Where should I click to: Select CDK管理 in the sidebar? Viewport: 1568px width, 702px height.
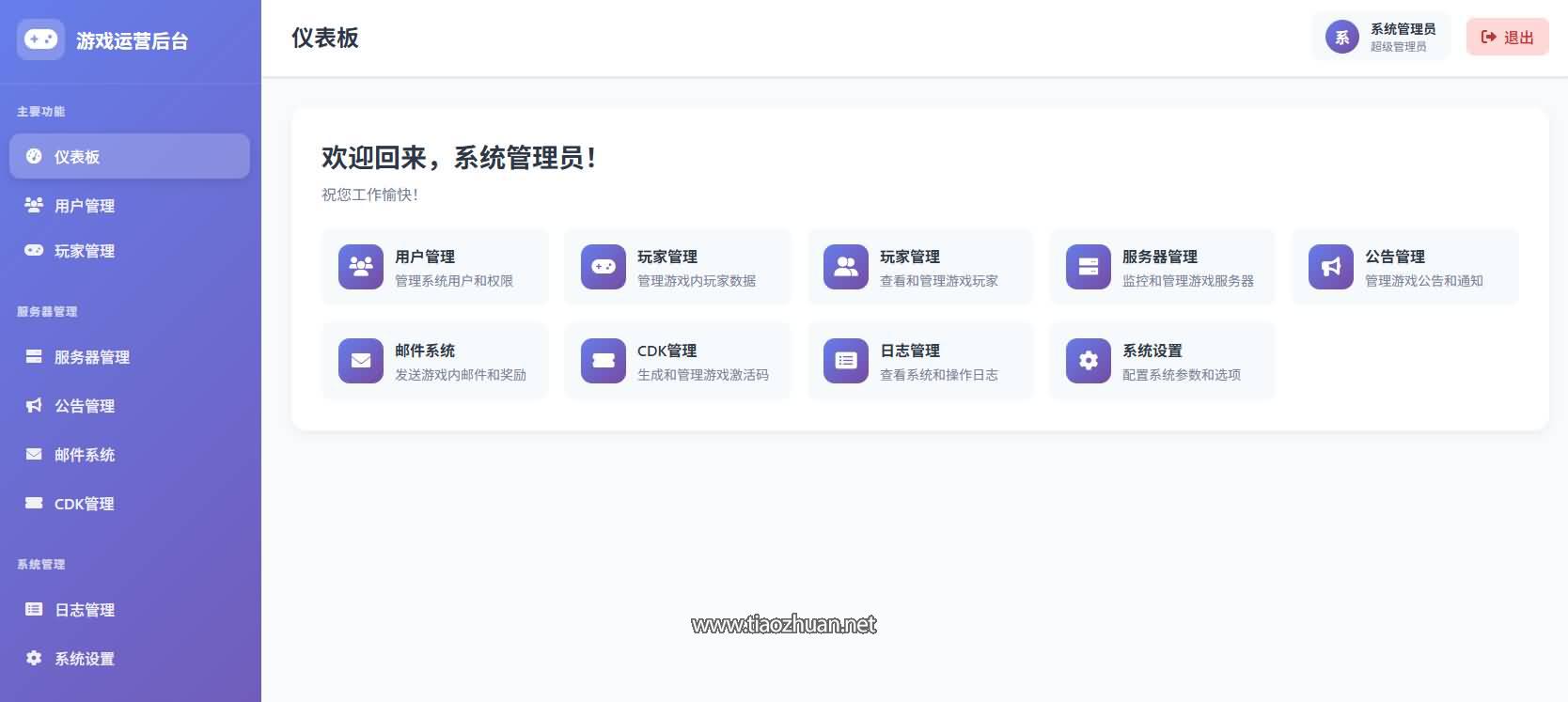pyautogui.click(x=85, y=504)
